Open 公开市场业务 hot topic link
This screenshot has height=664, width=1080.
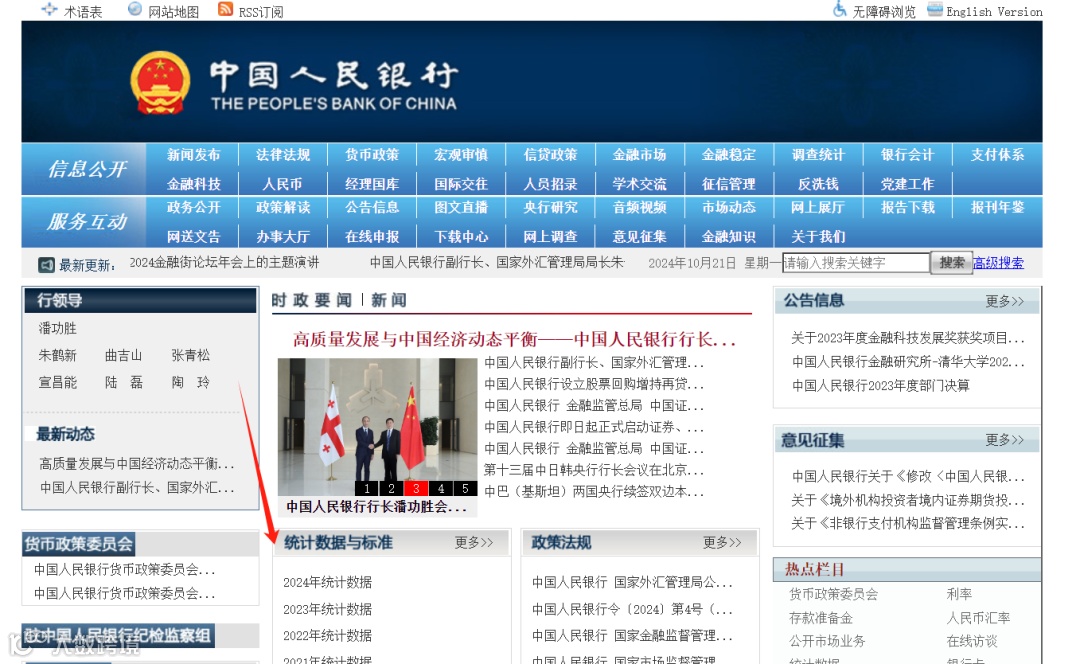coord(827,641)
